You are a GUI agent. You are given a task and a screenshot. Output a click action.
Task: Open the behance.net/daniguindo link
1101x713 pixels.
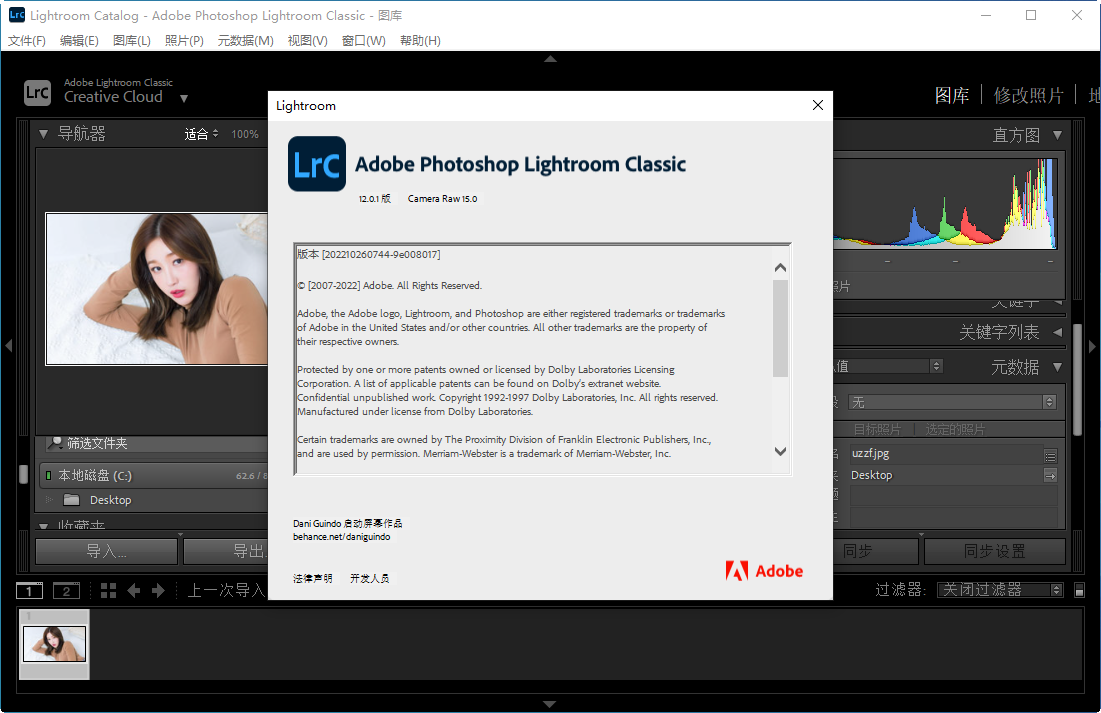tap(341, 537)
